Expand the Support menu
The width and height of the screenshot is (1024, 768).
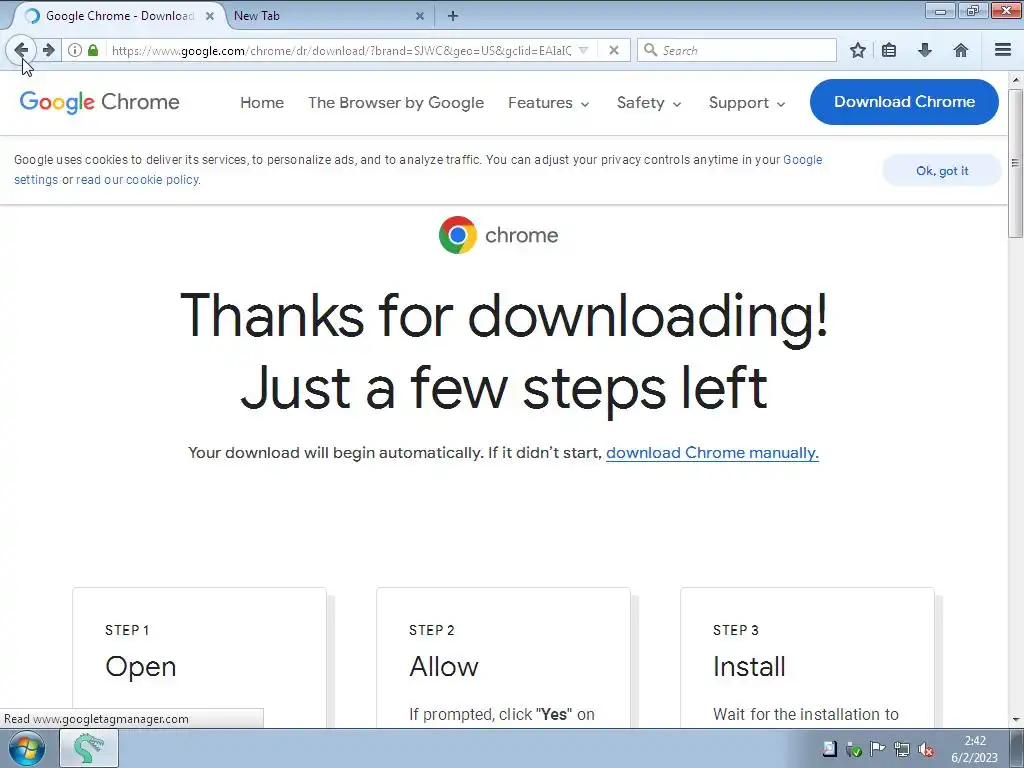click(747, 103)
